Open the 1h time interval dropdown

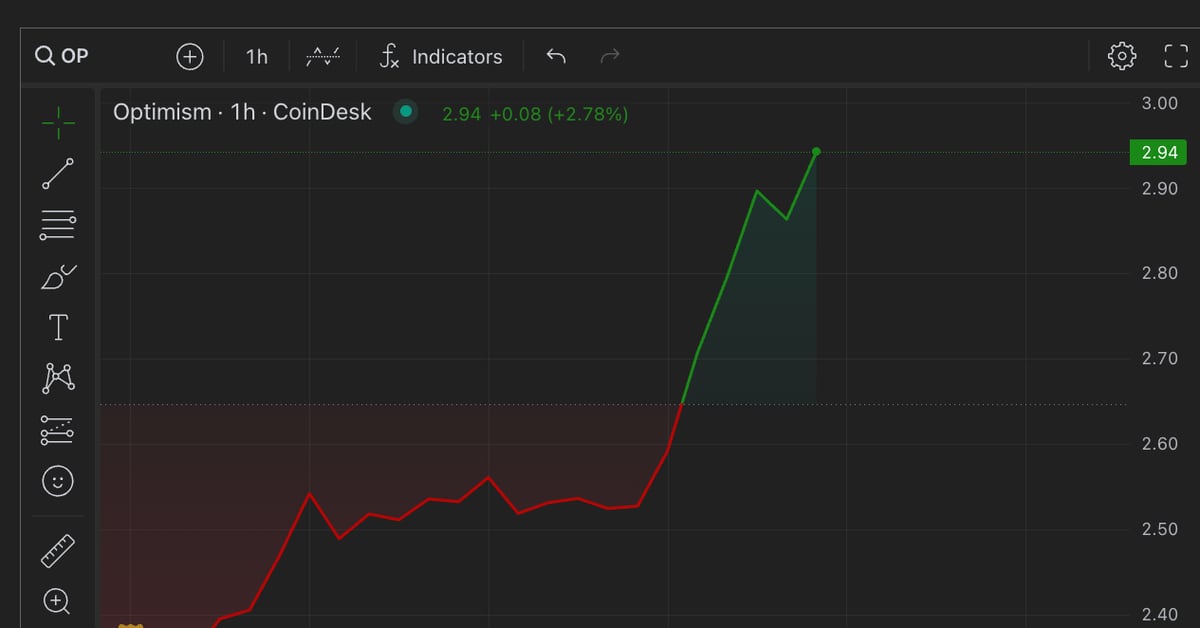257,56
